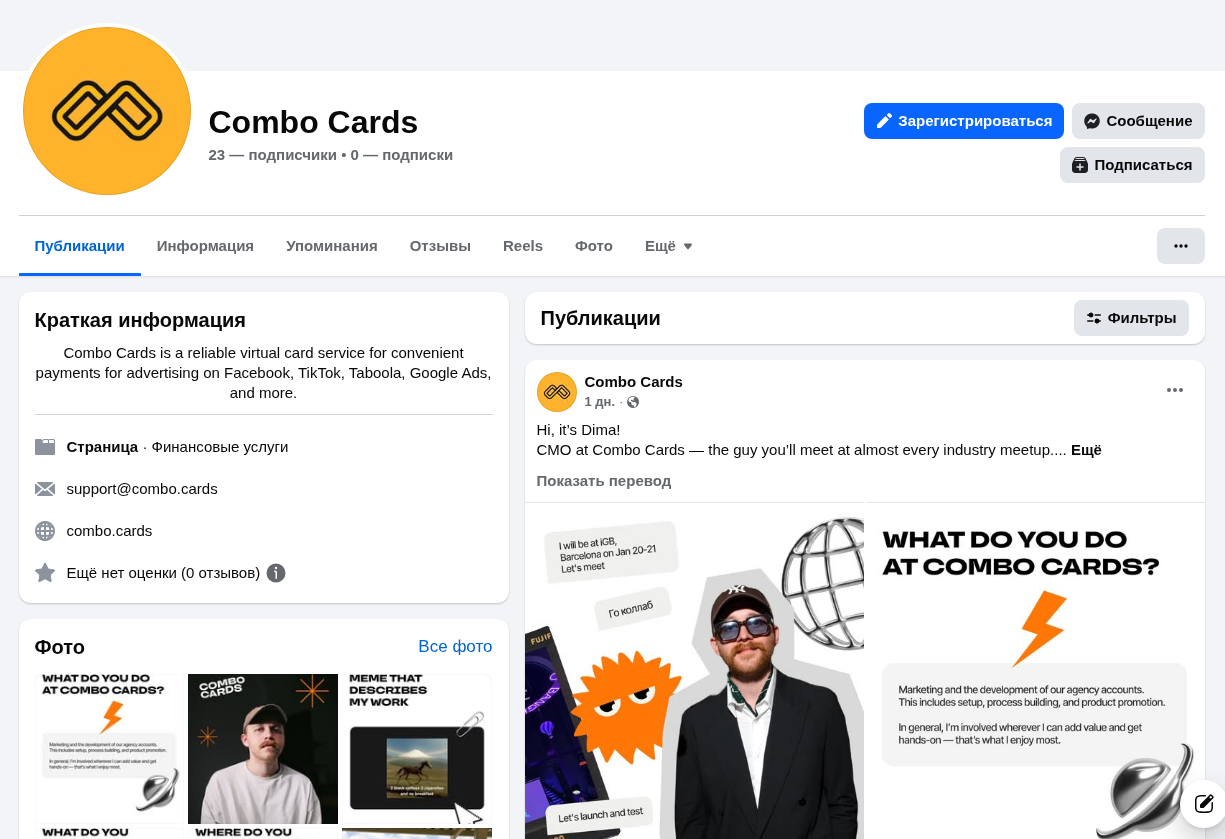The height and width of the screenshot is (839, 1225).
Task: Open the Все фото link
Action: (x=455, y=646)
